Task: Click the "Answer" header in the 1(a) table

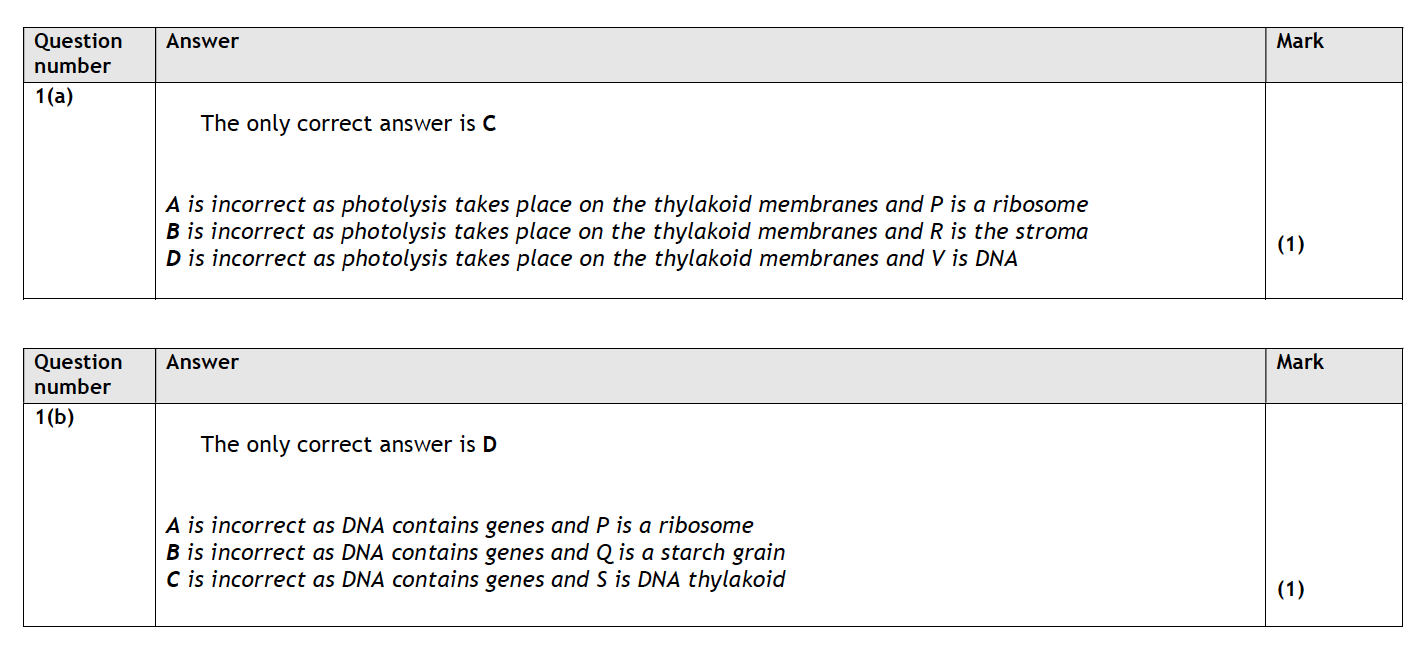Action: pyautogui.click(x=202, y=41)
